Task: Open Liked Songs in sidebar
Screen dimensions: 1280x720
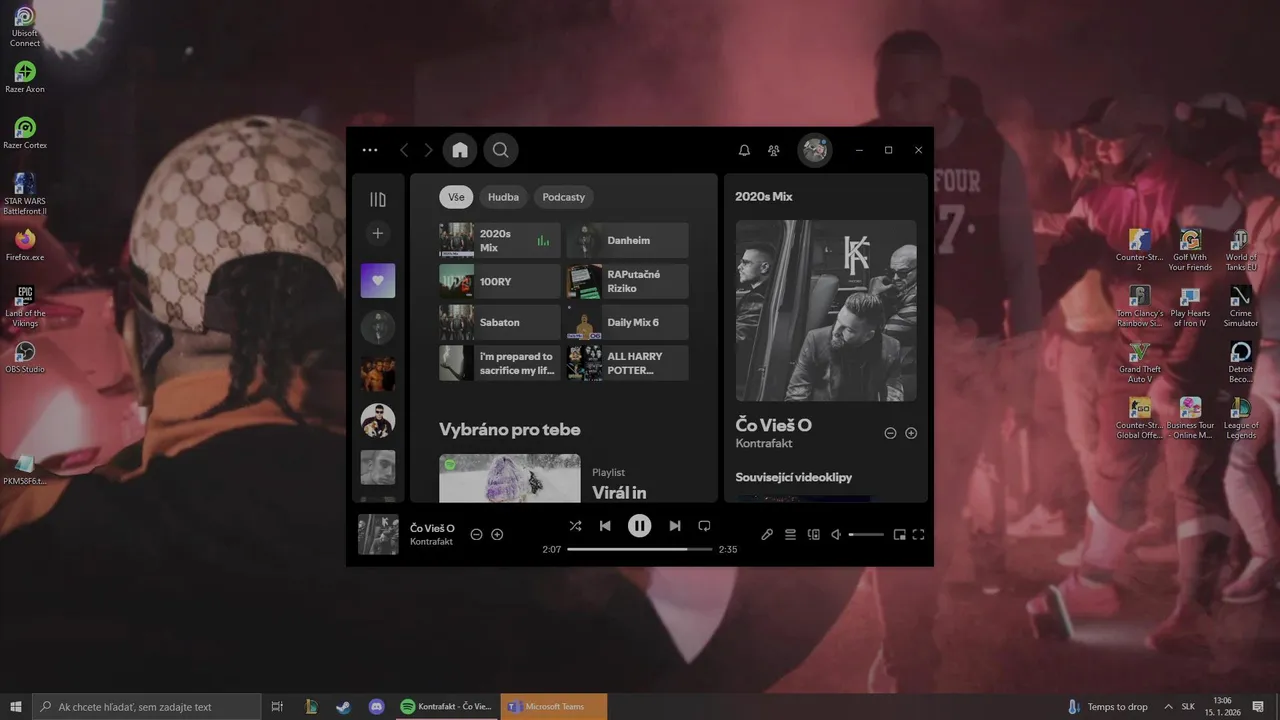Action: [378, 281]
